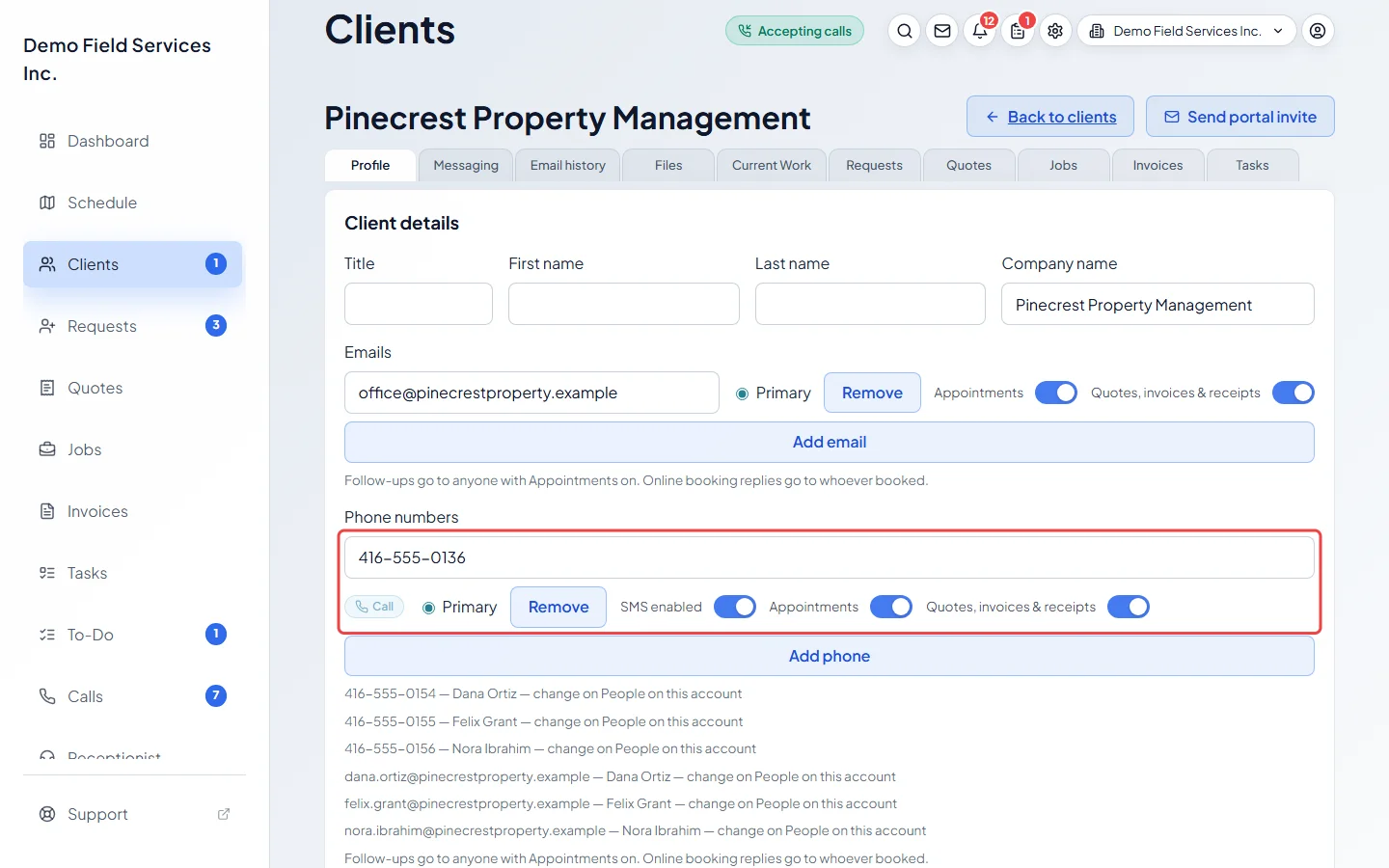
Task: Click the To-Do checklist icon
Action: pos(47,635)
